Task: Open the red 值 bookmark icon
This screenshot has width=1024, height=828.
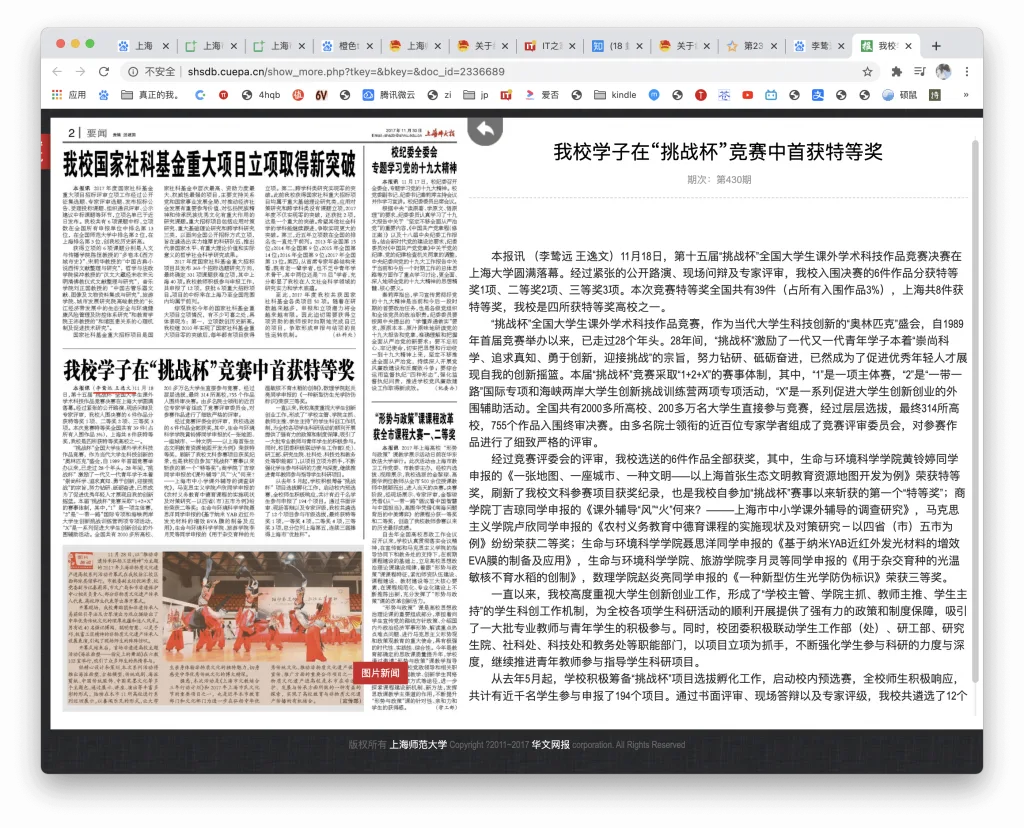Action: [298, 95]
